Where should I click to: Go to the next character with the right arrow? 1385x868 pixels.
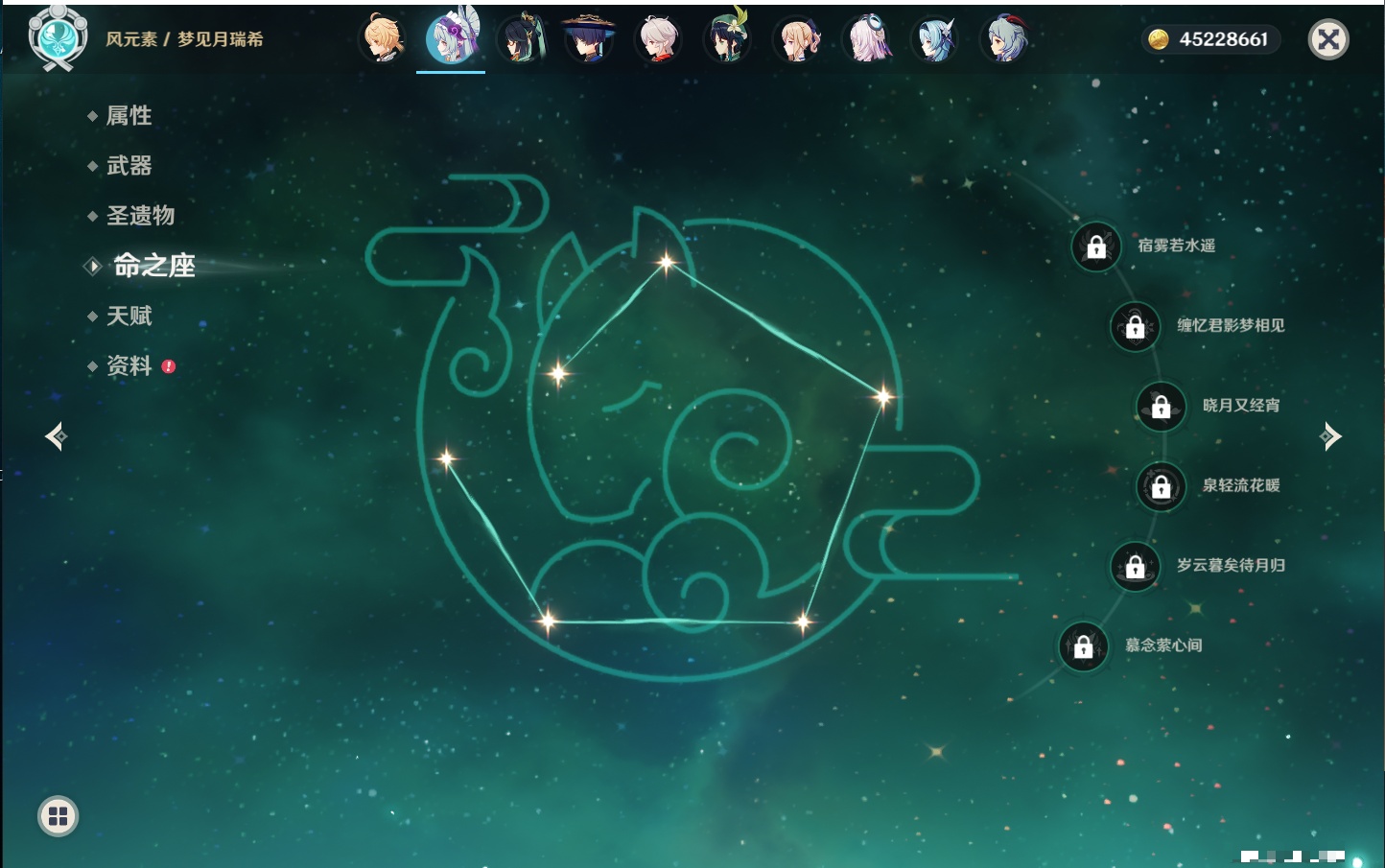click(x=1330, y=436)
